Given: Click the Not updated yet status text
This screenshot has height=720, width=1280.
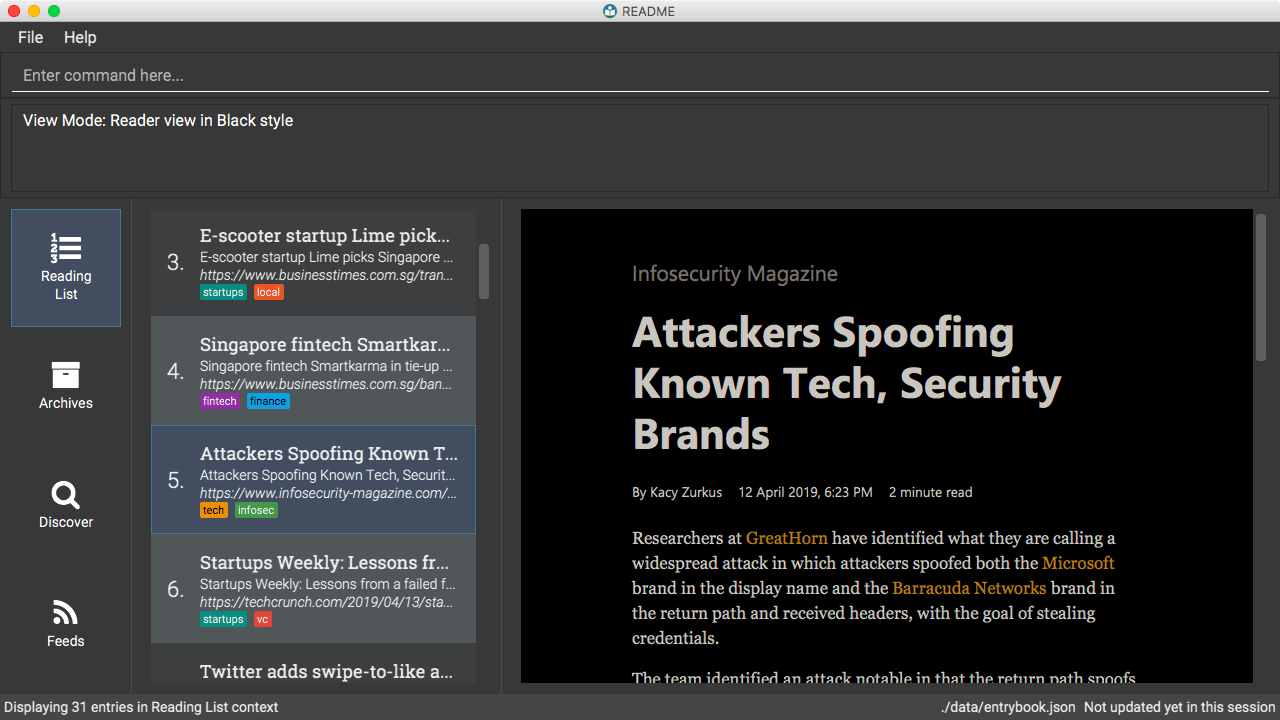Looking at the screenshot, I should 1180,707.
